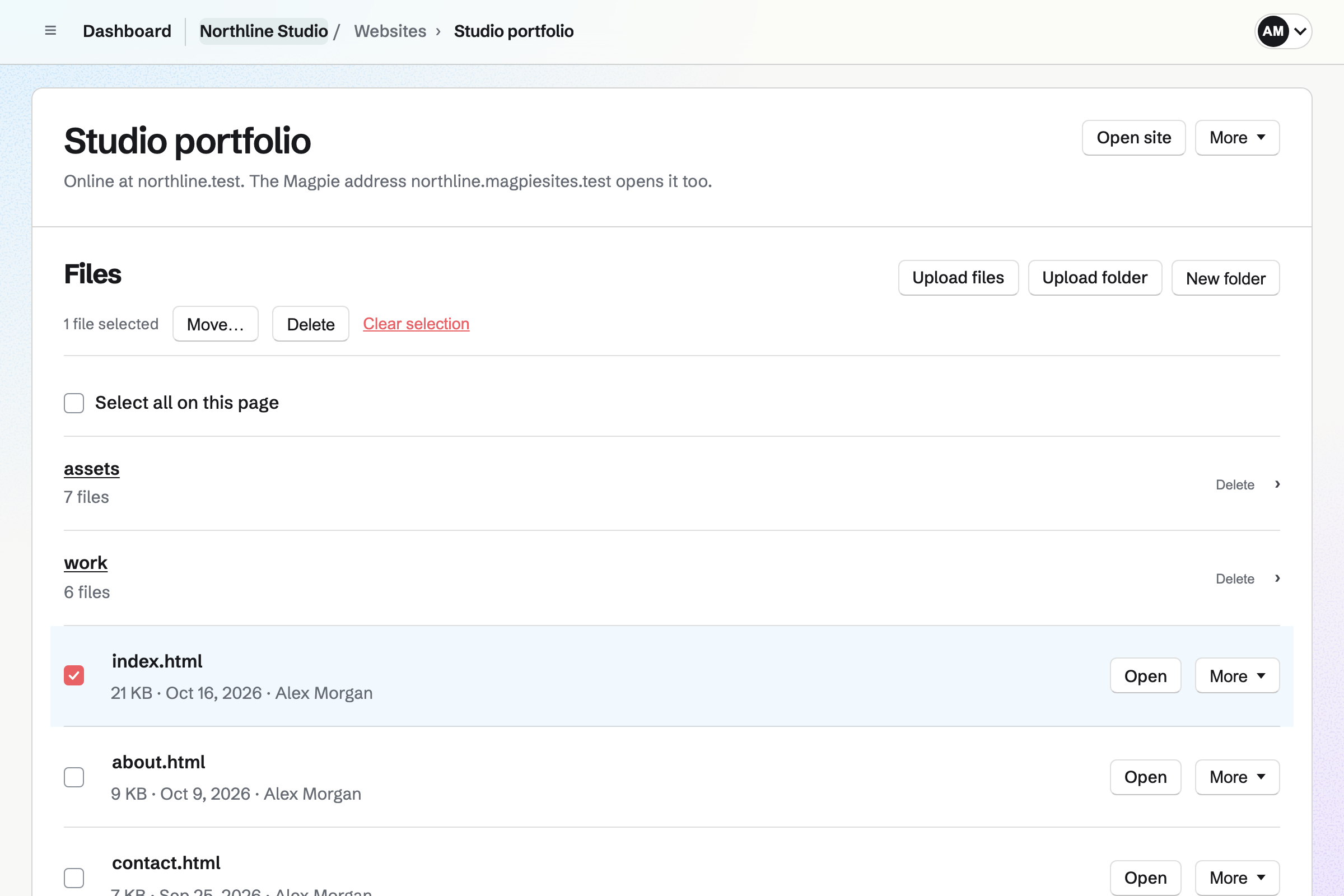
Task: Click the Open site button
Action: point(1133,138)
